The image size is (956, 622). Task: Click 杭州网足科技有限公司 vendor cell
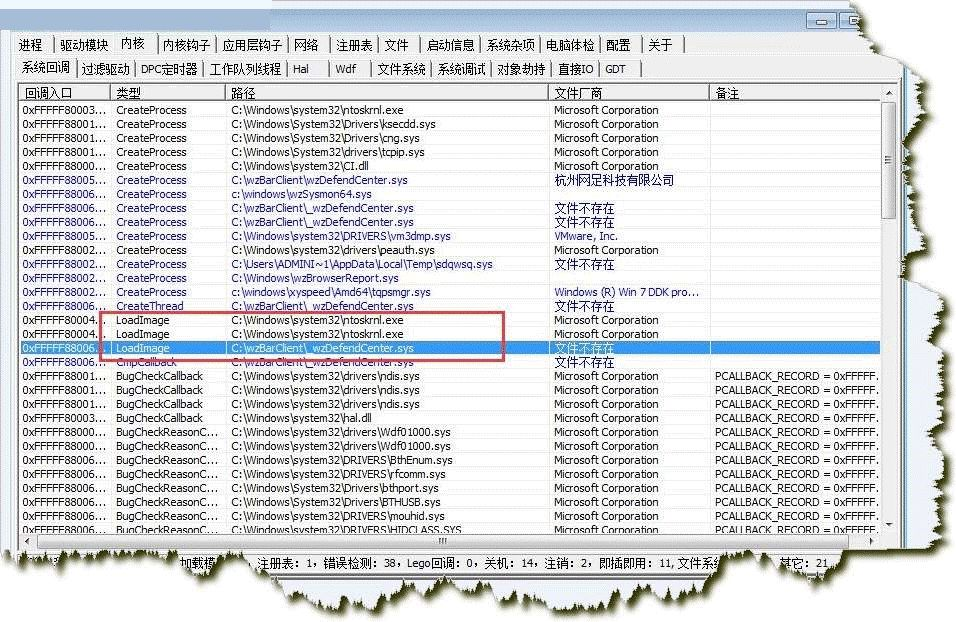click(x=614, y=181)
